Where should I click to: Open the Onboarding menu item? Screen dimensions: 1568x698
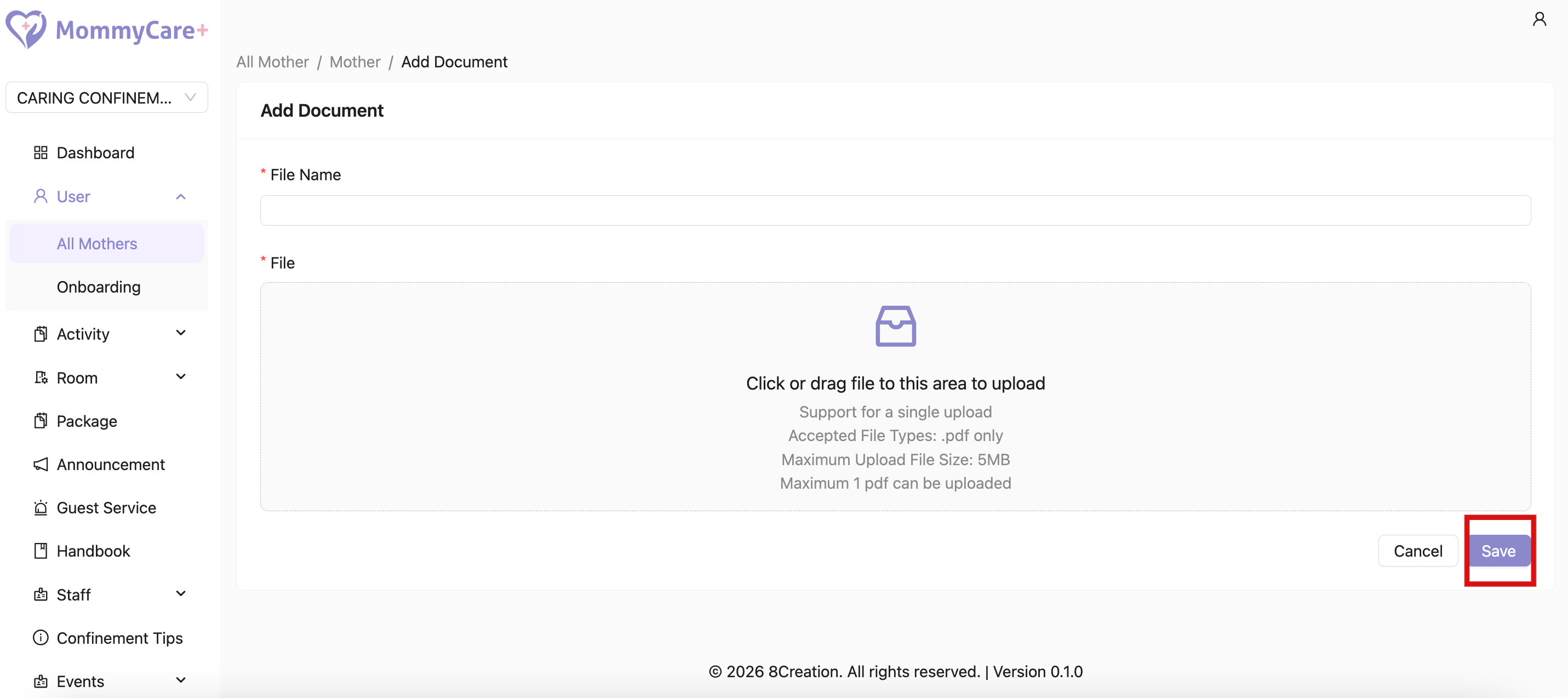[99, 287]
